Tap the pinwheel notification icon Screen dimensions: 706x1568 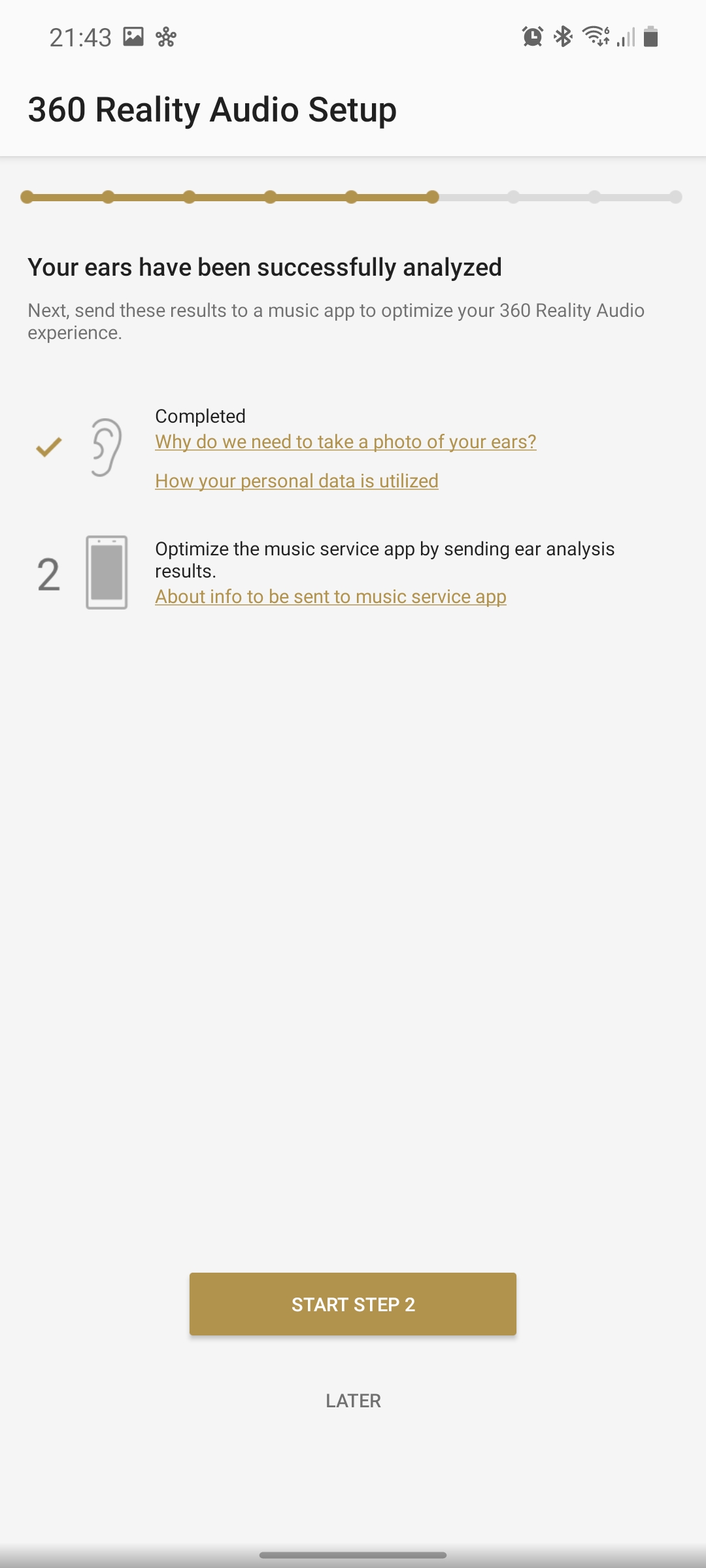tap(166, 37)
